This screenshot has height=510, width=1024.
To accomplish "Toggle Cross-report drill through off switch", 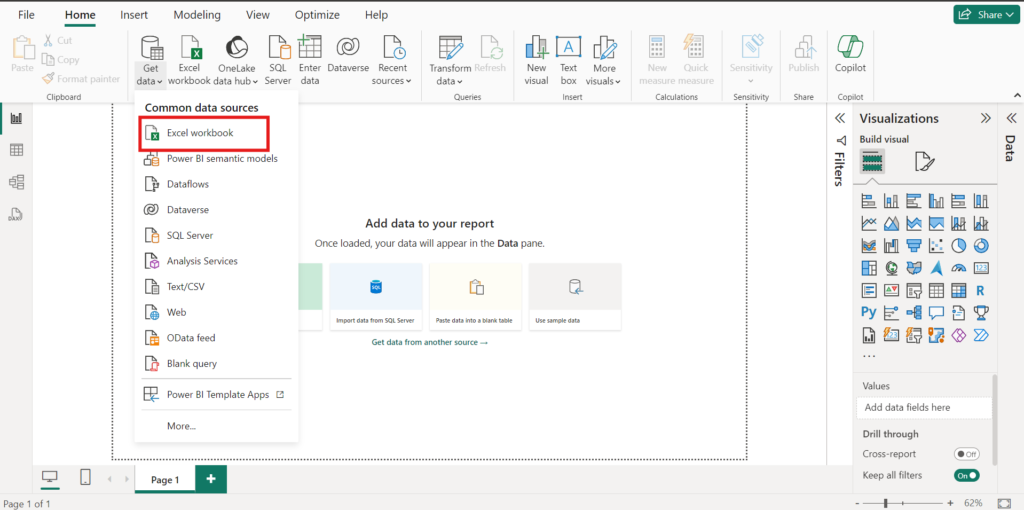I will click(x=967, y=454).
